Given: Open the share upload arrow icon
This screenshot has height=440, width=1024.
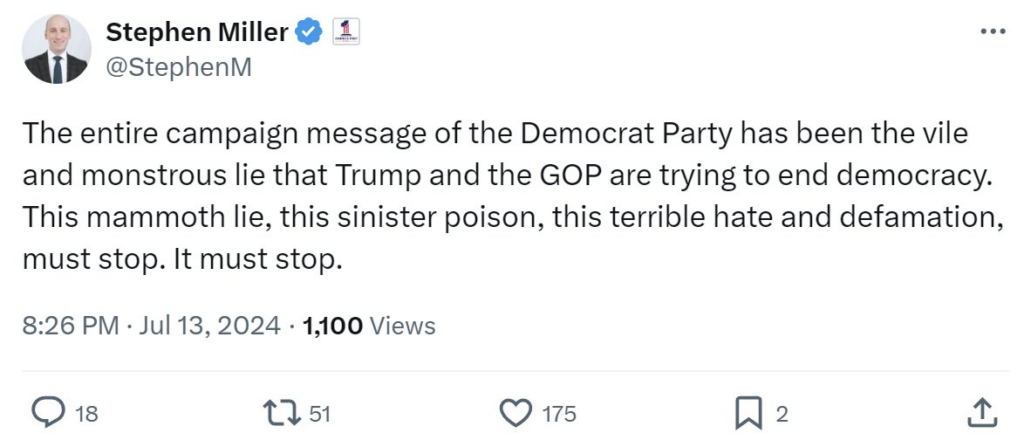Looking at the screenshot, I should [x=982, y=411].
